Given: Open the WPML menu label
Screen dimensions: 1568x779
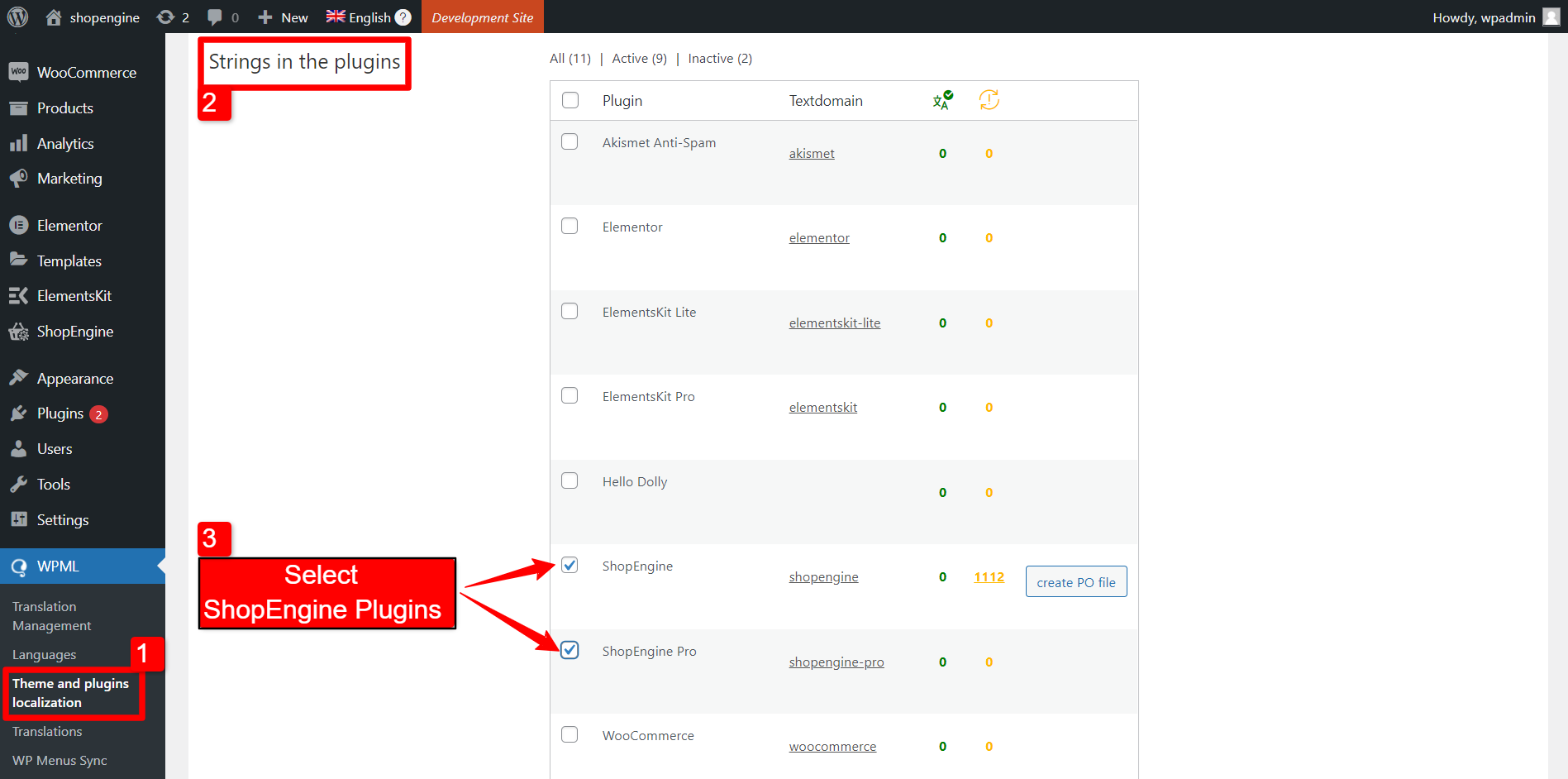Looking at the screenshot, I should pos(58,566).
